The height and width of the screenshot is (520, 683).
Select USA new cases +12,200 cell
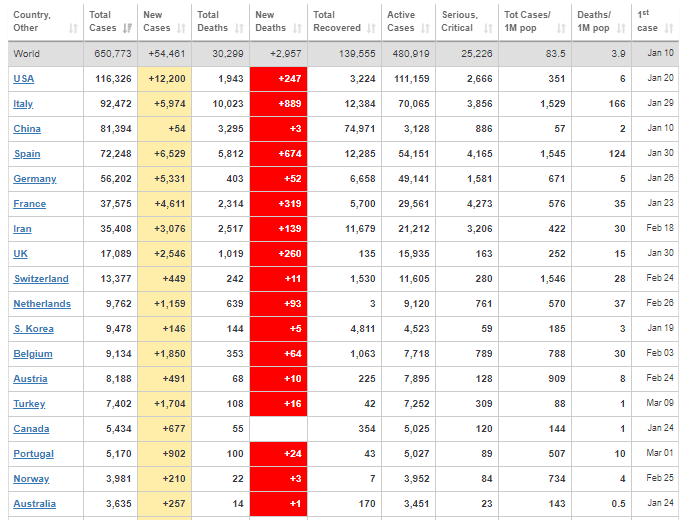[164, 79]
